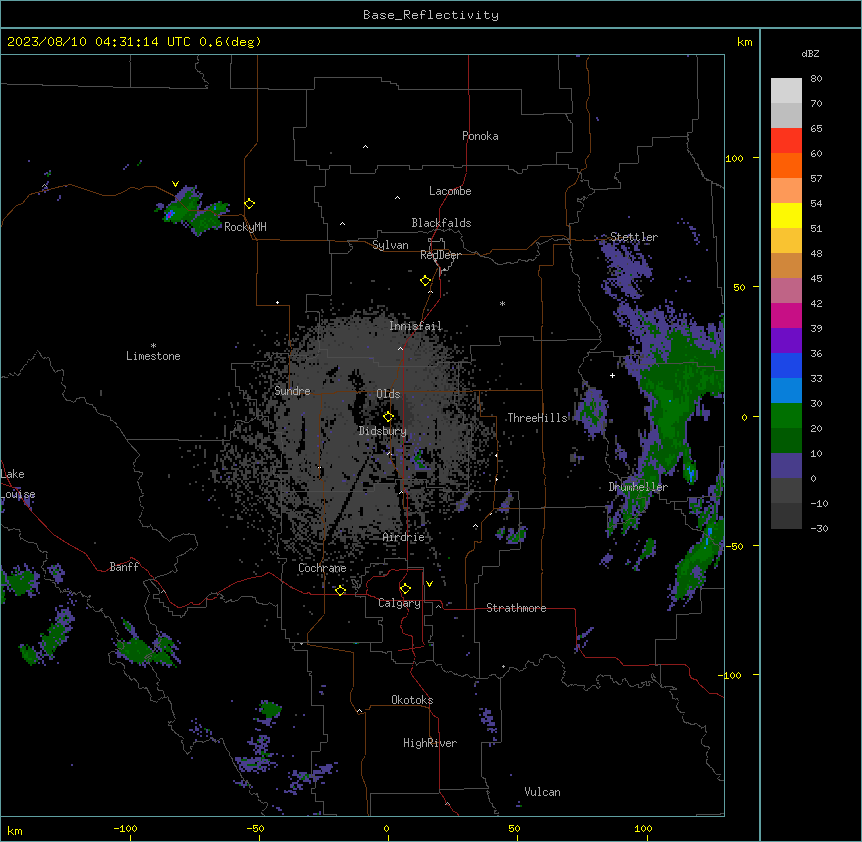Viewport: 862px width, 842px height.
Task: Click the Innisfail city label
Action: click(x=416, y=326)
